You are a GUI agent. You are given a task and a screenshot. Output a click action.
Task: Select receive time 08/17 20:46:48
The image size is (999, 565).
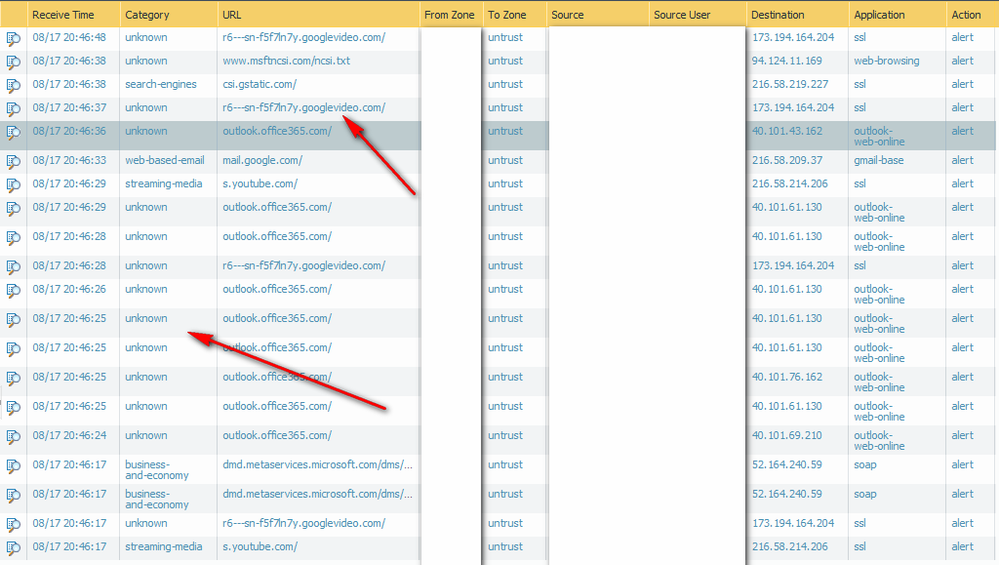click(69, 37)
